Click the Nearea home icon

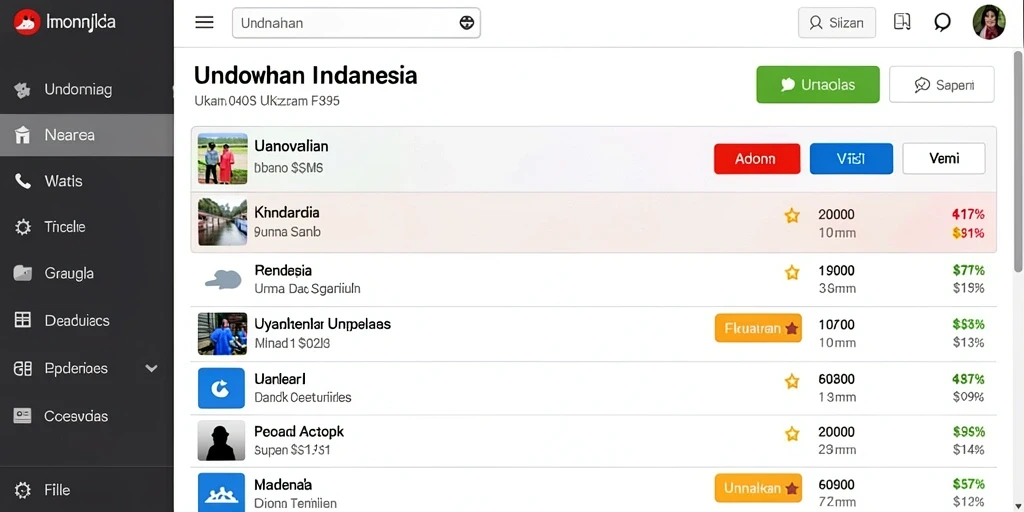pos(23,136)
